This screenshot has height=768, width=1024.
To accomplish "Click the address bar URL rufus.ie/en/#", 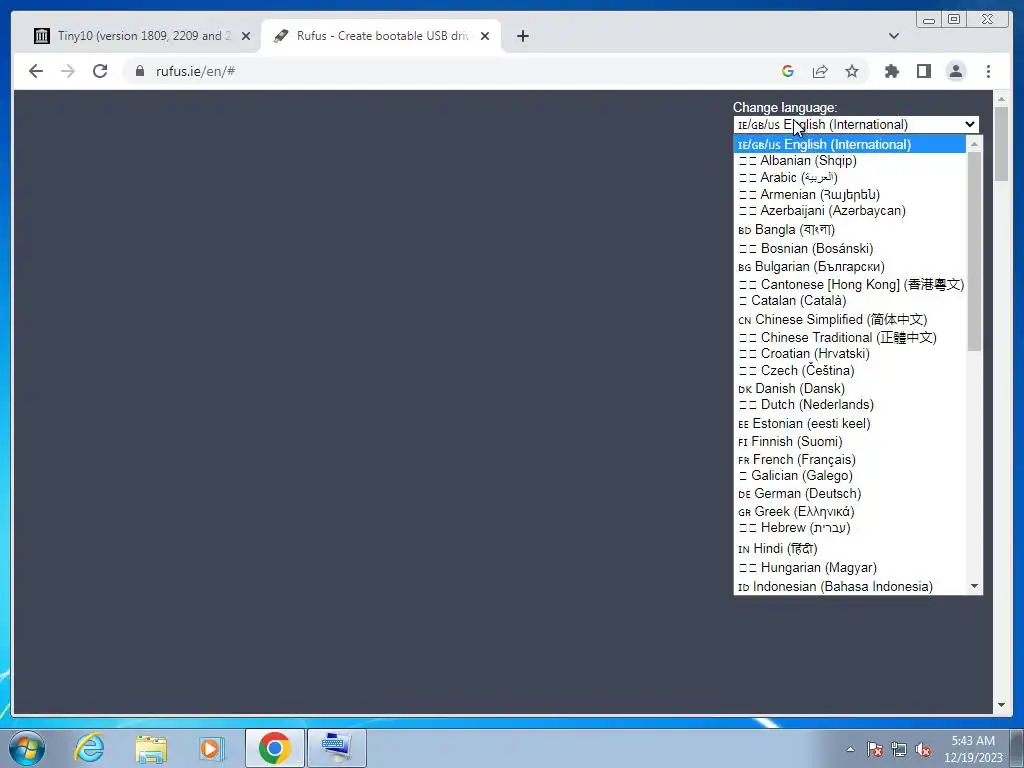I will 195,71.
